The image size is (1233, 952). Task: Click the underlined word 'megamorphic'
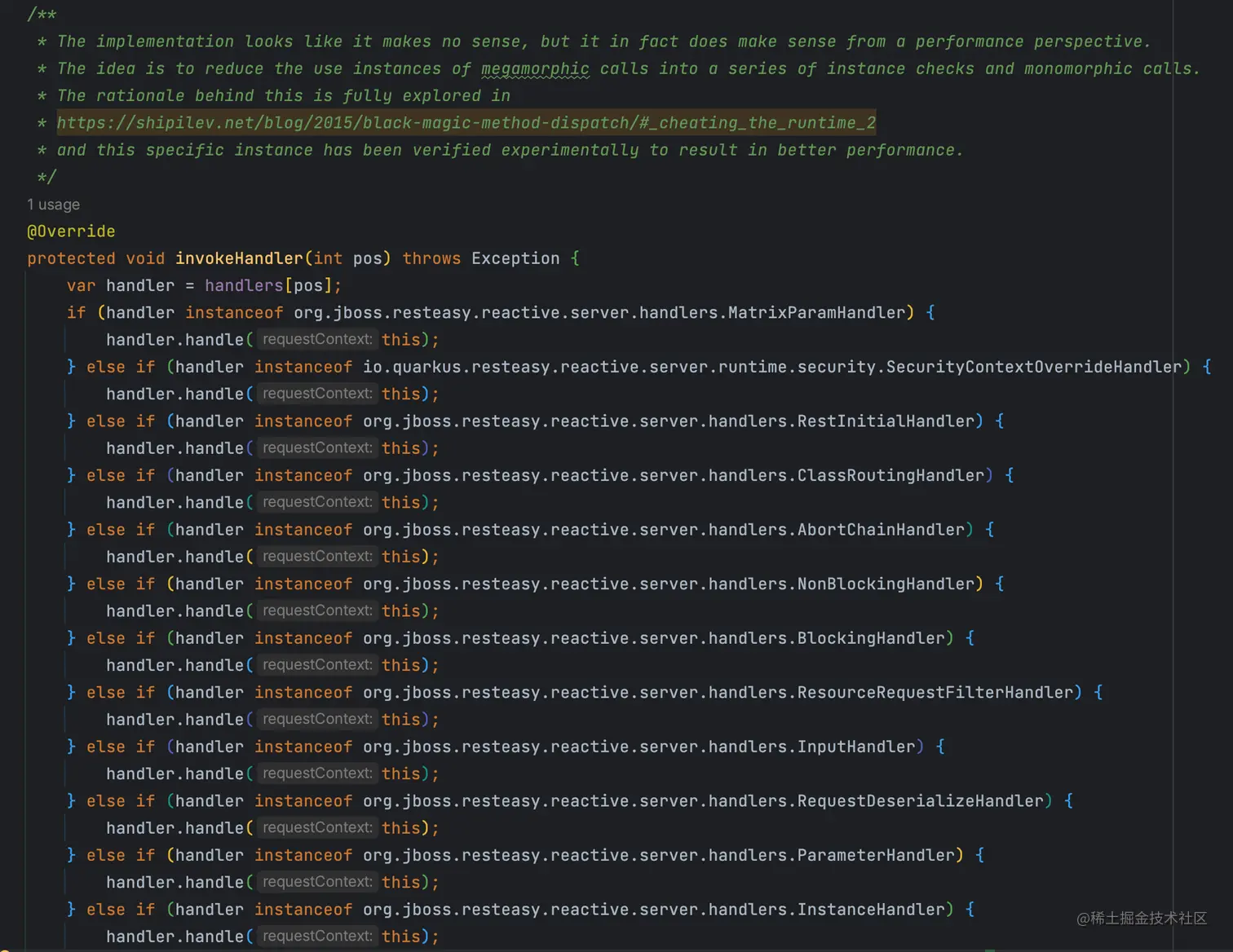click(x=535, y=69)
